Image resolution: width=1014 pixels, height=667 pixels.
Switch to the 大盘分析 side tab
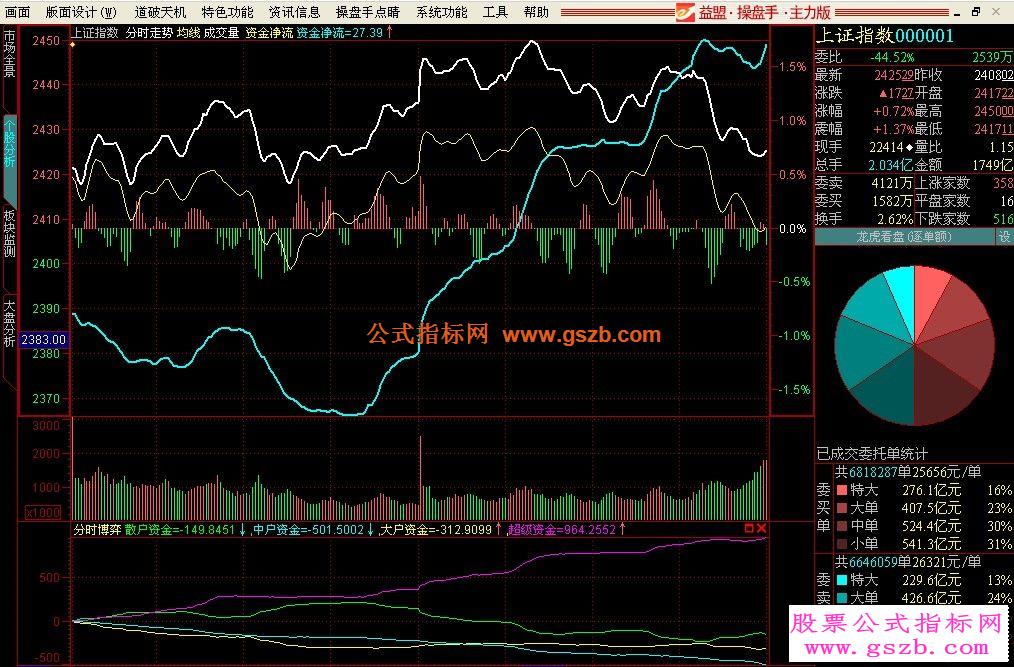pyautogui.click(x=9, y=321)
